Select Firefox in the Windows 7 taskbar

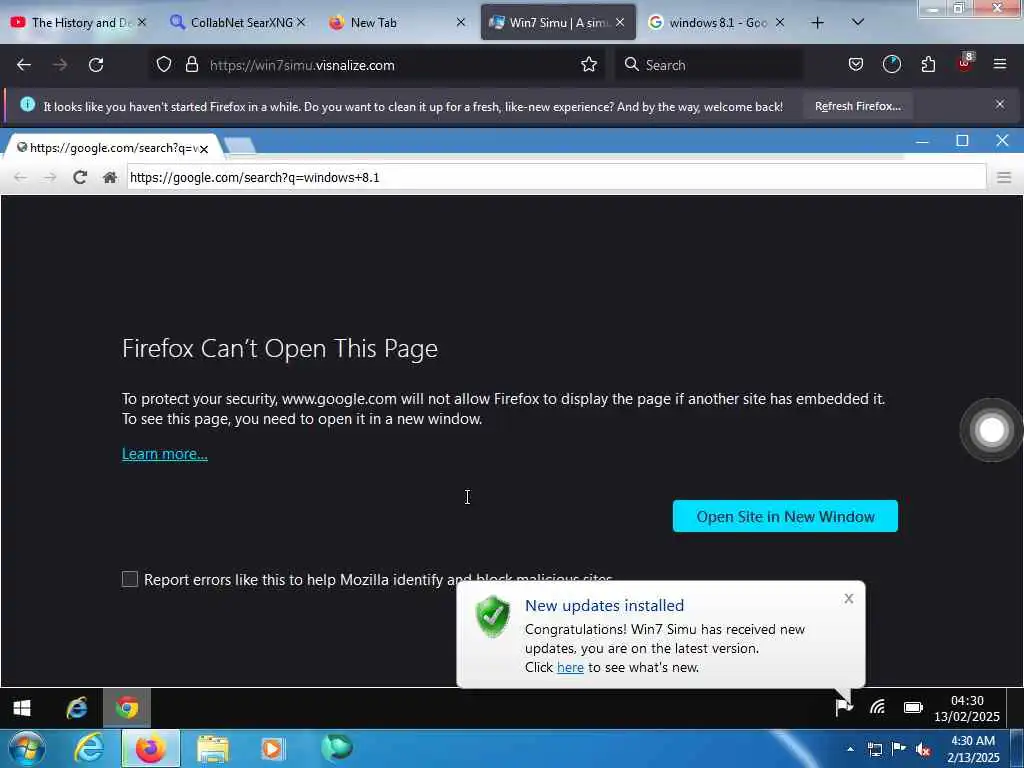pyautogui.click(x=150, y=749)
